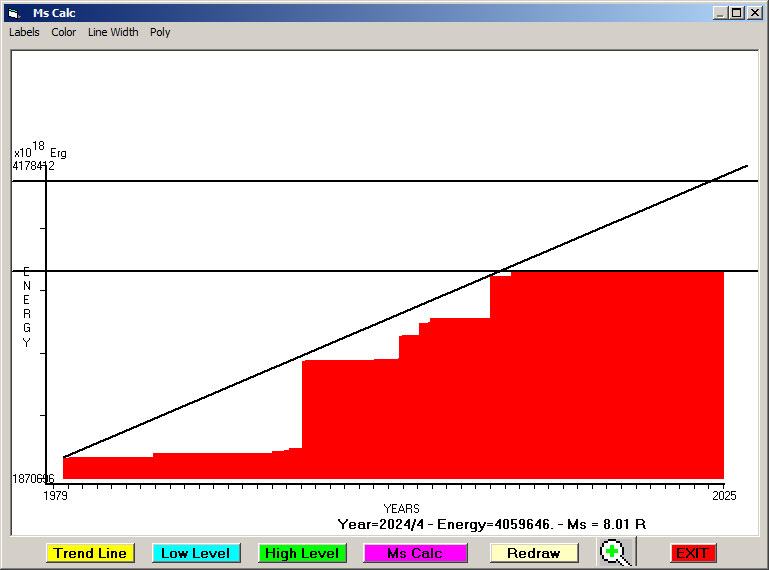Click the 2025 end year axis label

coord(722,494)
